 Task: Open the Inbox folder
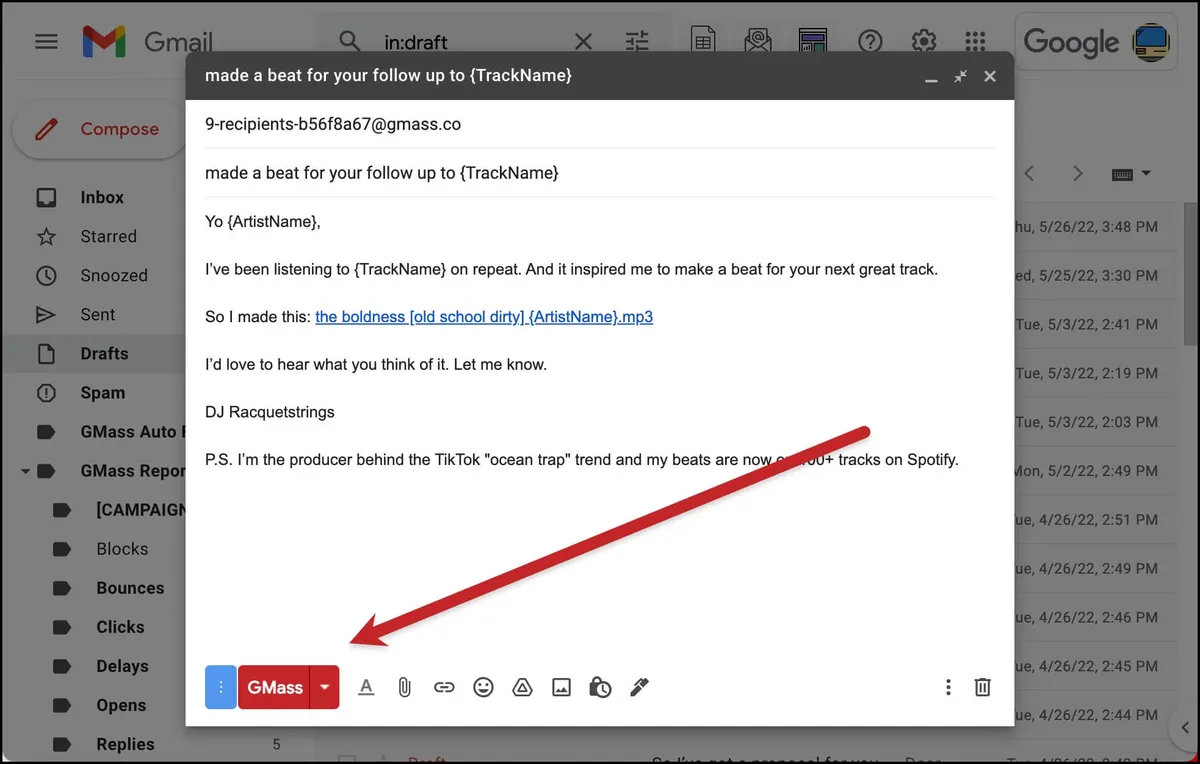click(102, 197)
